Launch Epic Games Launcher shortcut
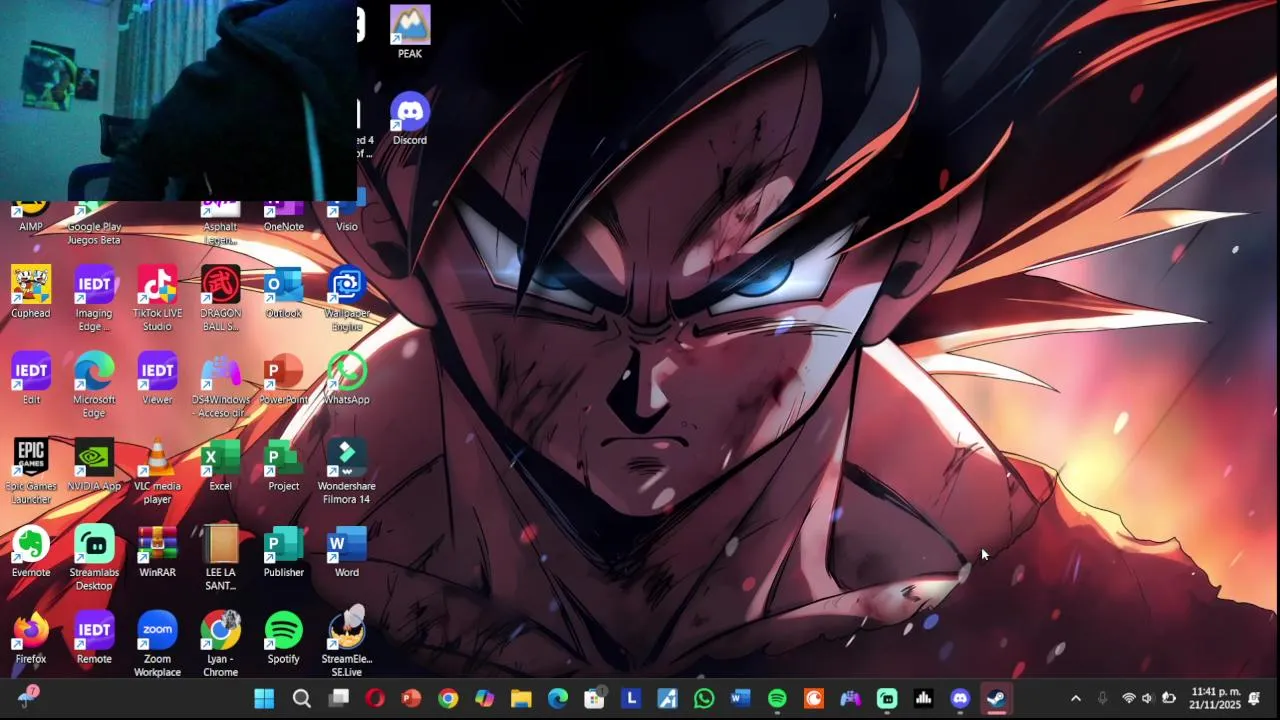This screenshot has width=1280, height=720. pyautogui.click(x=31, y=470)
